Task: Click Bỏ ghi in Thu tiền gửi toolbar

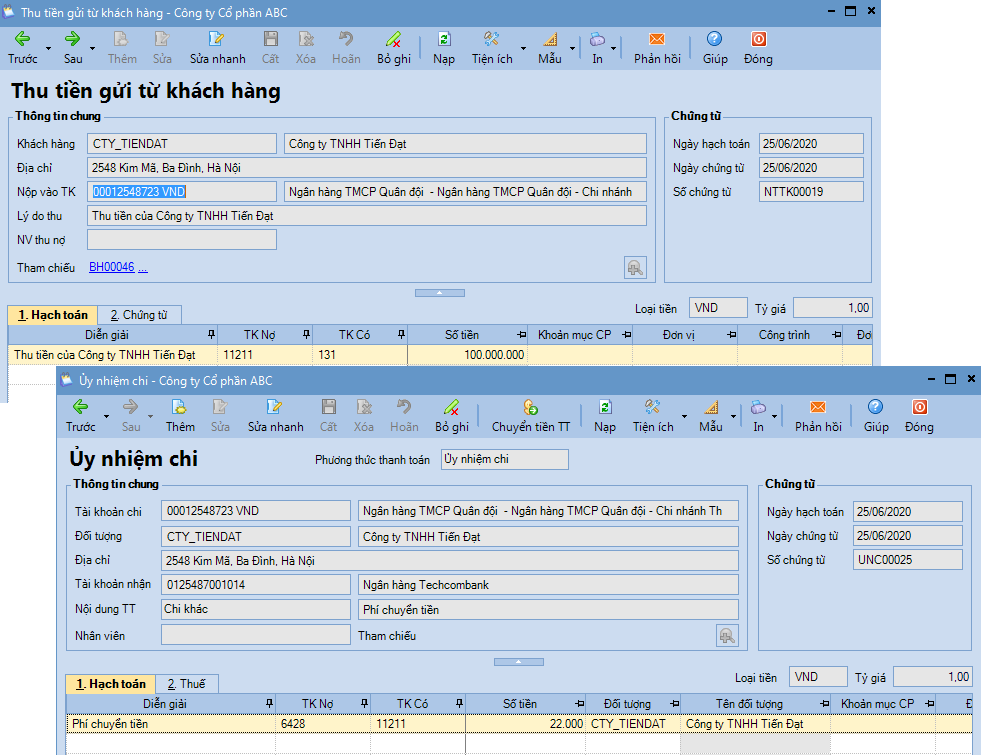Action: click(x=393, y=48)
